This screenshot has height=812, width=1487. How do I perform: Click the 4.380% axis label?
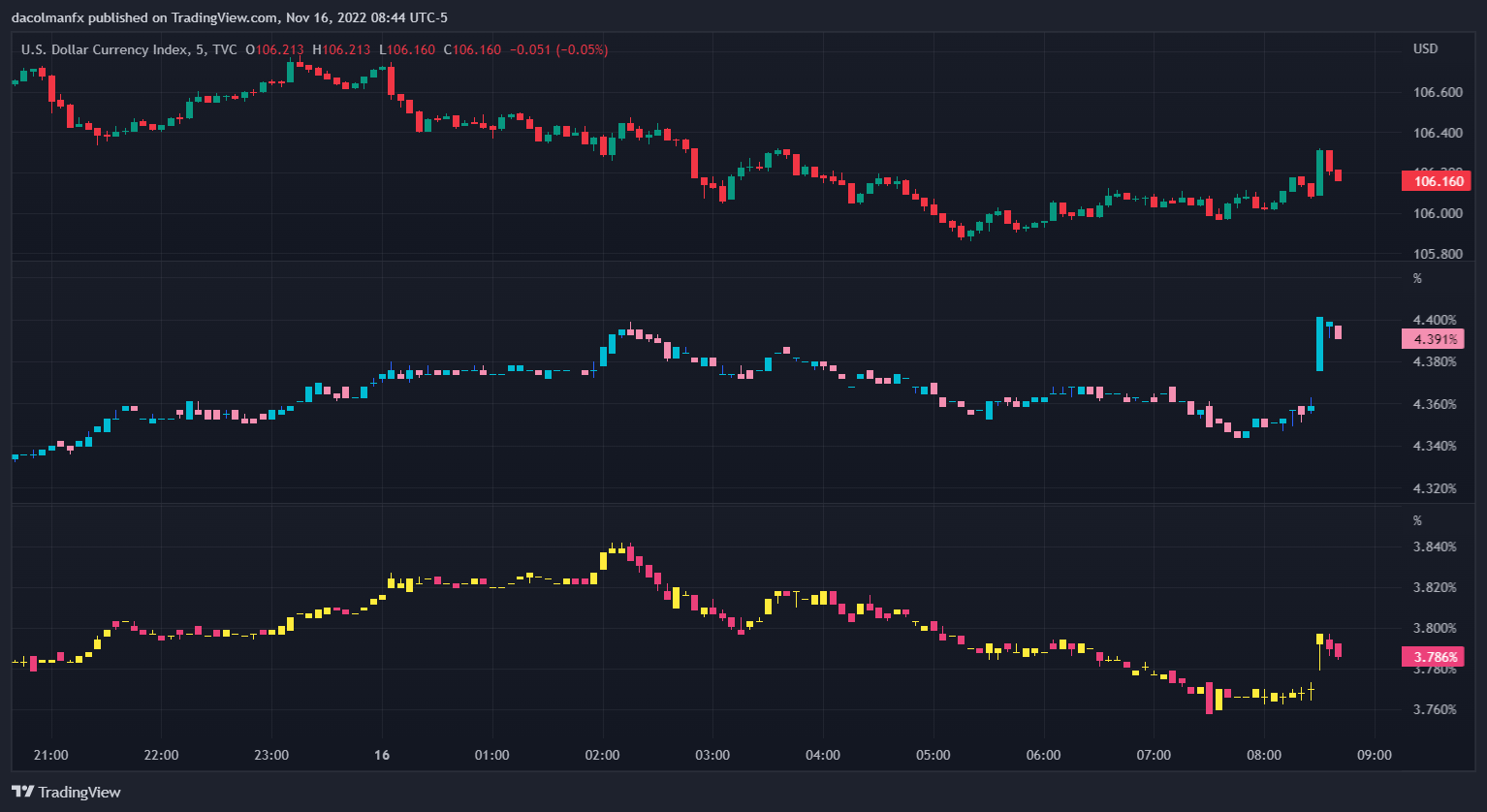(x=1436, y=361)
